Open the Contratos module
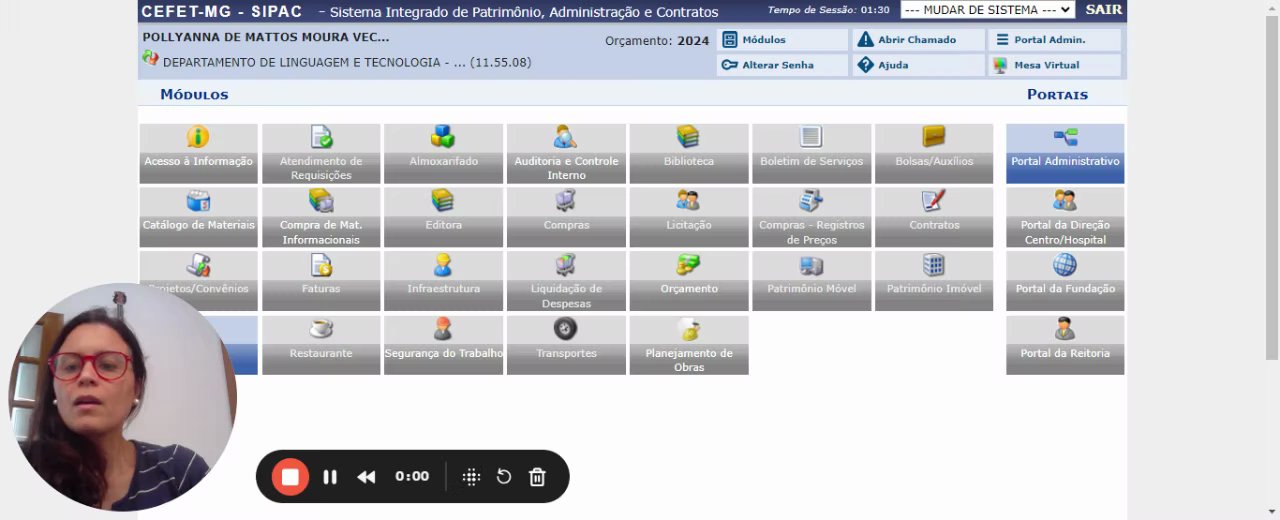 point(934,217)
